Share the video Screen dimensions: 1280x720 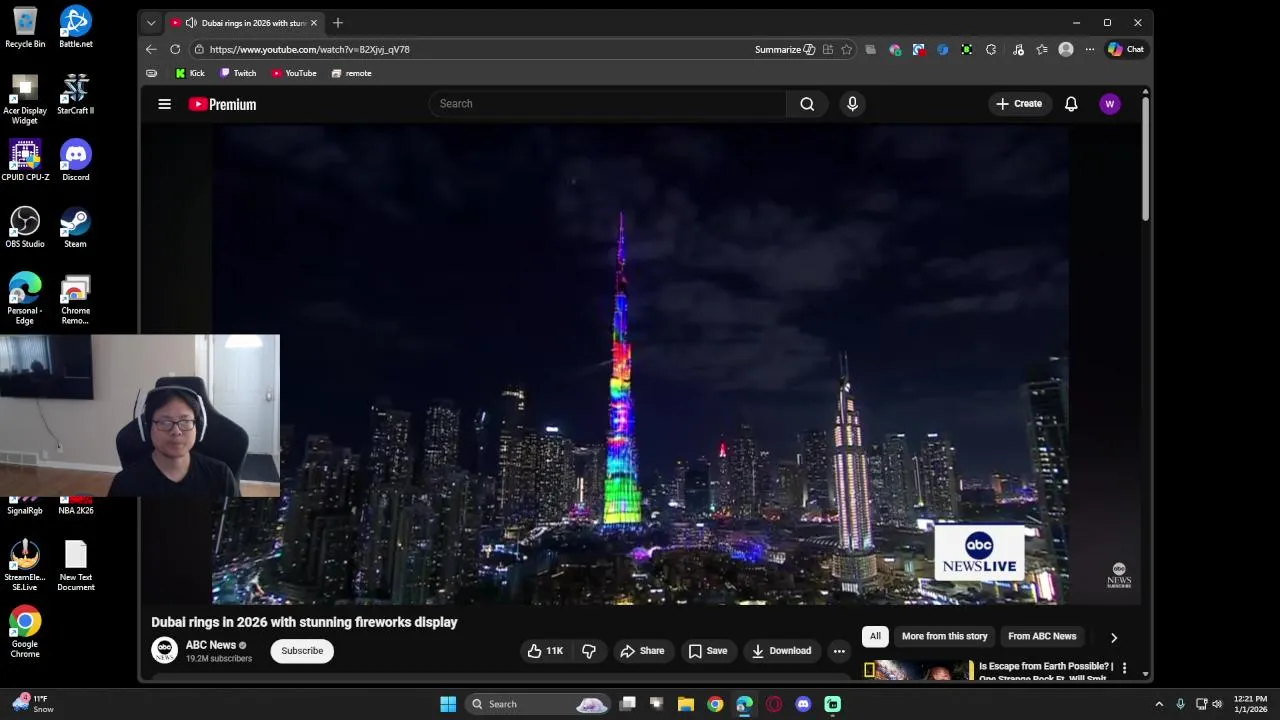coord(642,651)
